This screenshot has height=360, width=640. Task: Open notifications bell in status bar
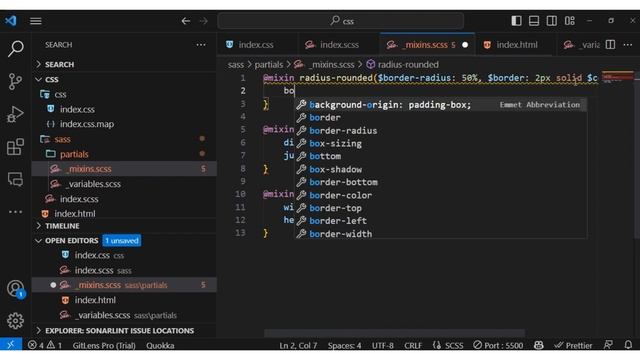(x=628, y=345)
